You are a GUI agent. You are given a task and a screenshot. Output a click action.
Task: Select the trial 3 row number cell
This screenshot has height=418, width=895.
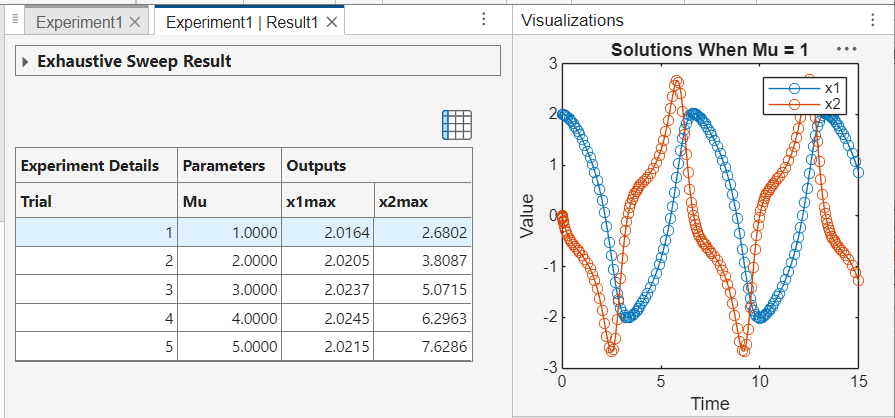coord(96,290)
